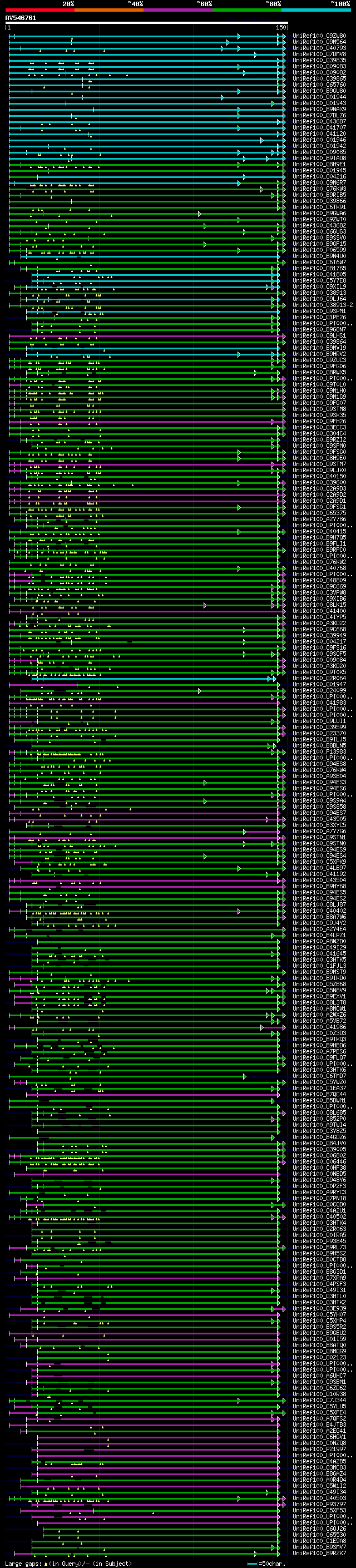The image size is (356, 1568).
Task: Click the UniRef100_Q2A9D2 label
Action: (x=319, y=494)
